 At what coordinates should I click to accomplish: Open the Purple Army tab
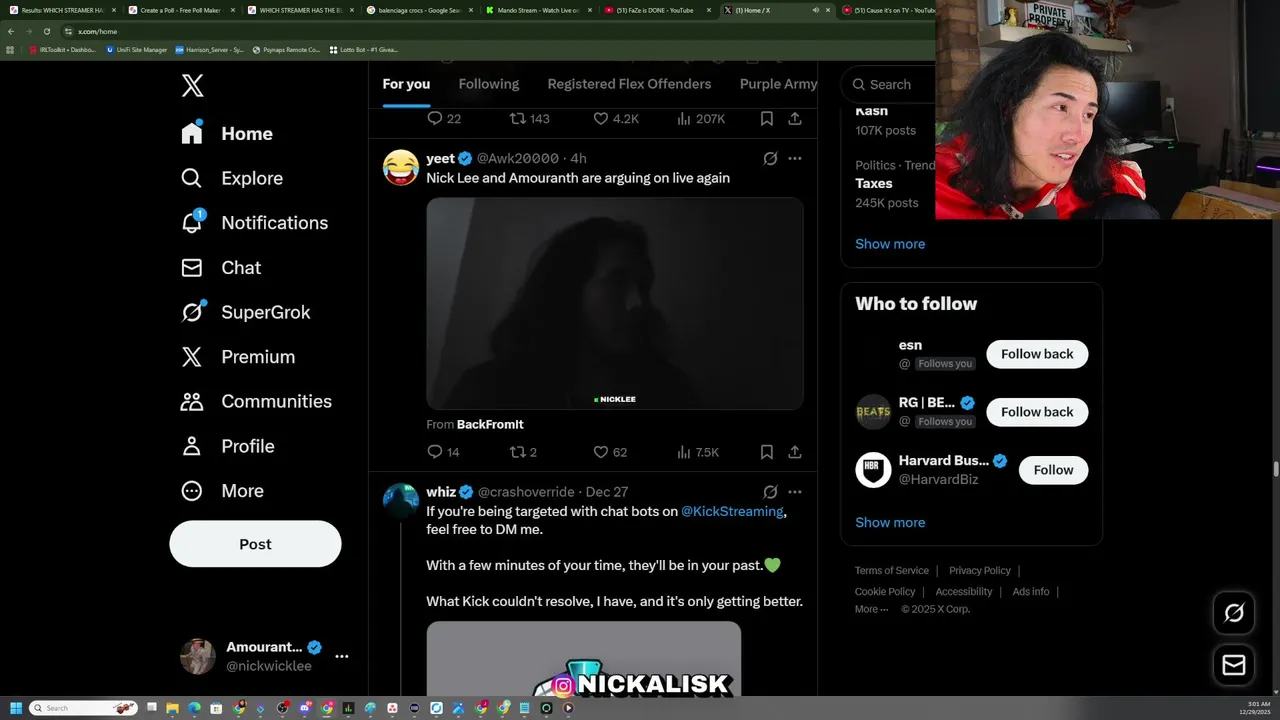point(778,84)
